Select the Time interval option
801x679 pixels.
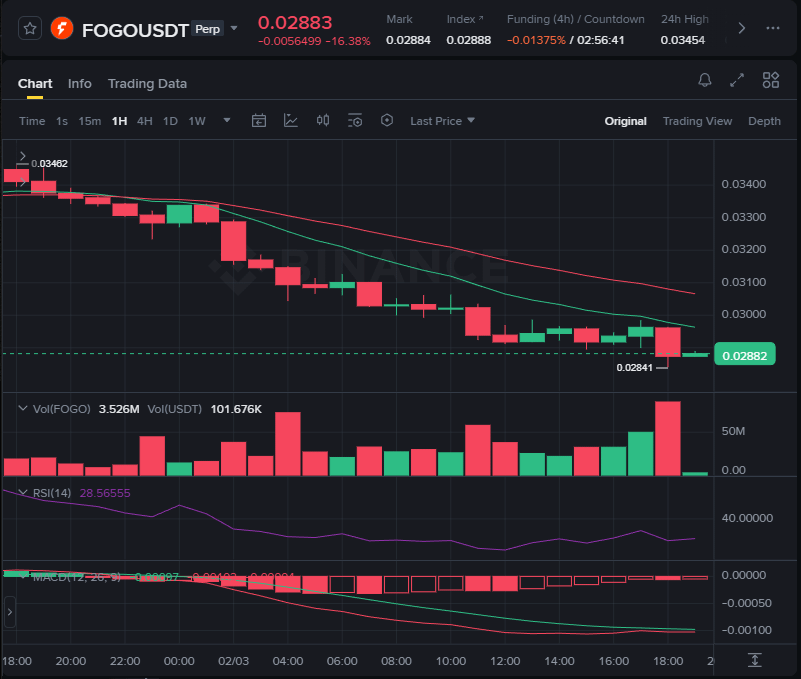click(x=32, y=121)
